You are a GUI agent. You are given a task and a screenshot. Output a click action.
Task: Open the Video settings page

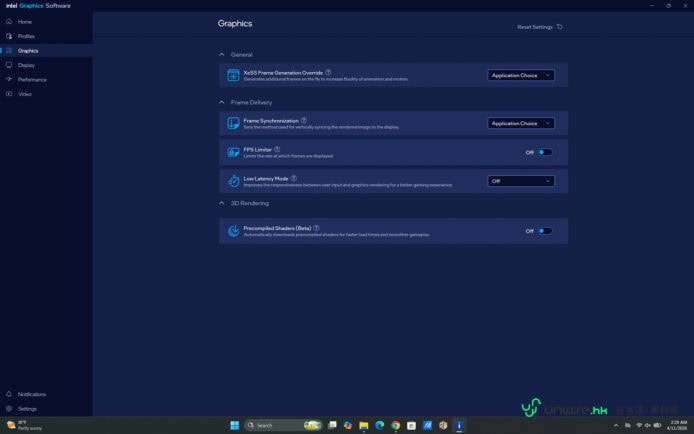tap(25, 94)
